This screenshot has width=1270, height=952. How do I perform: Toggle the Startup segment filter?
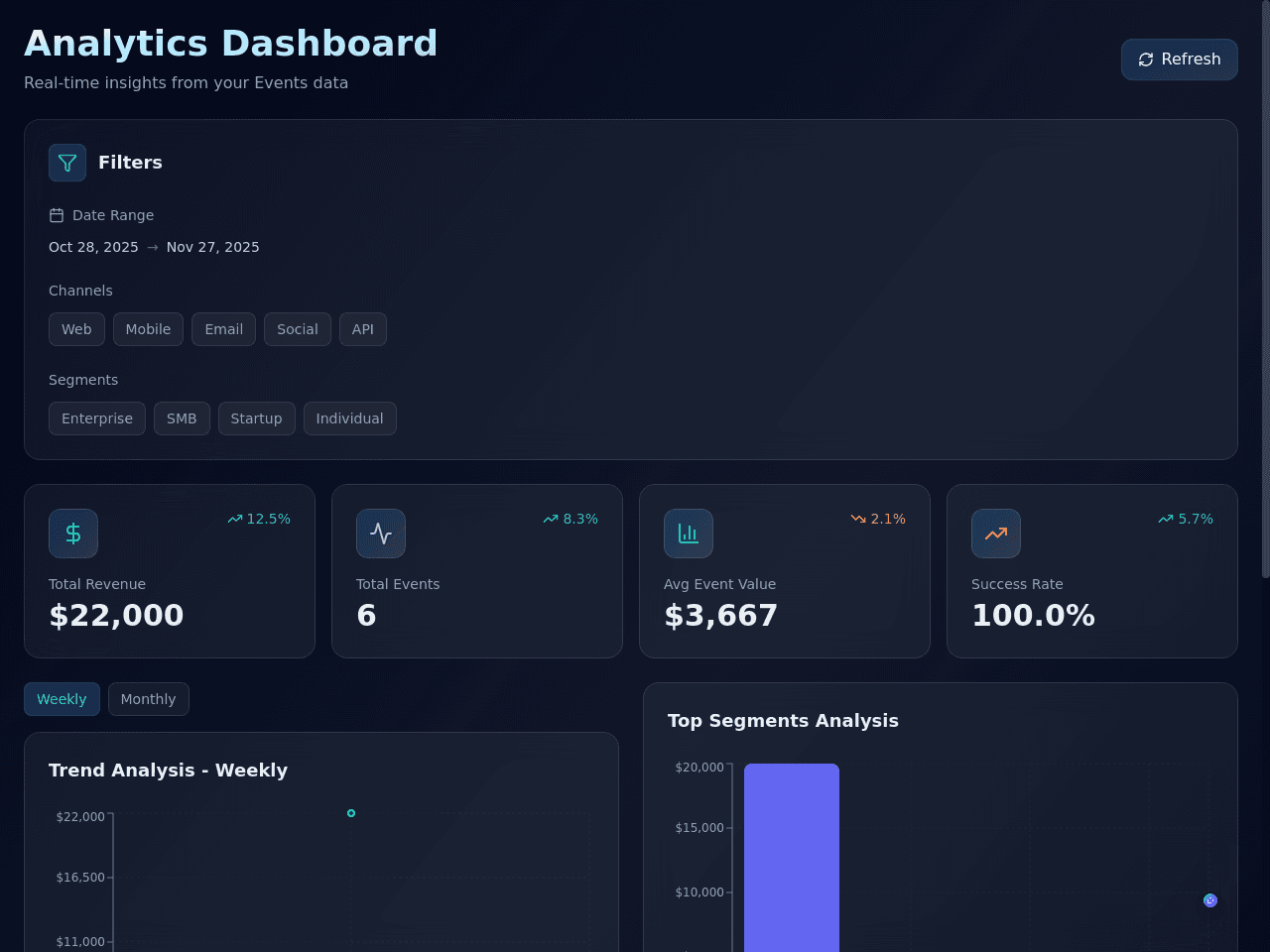click(x=256, y=418)
